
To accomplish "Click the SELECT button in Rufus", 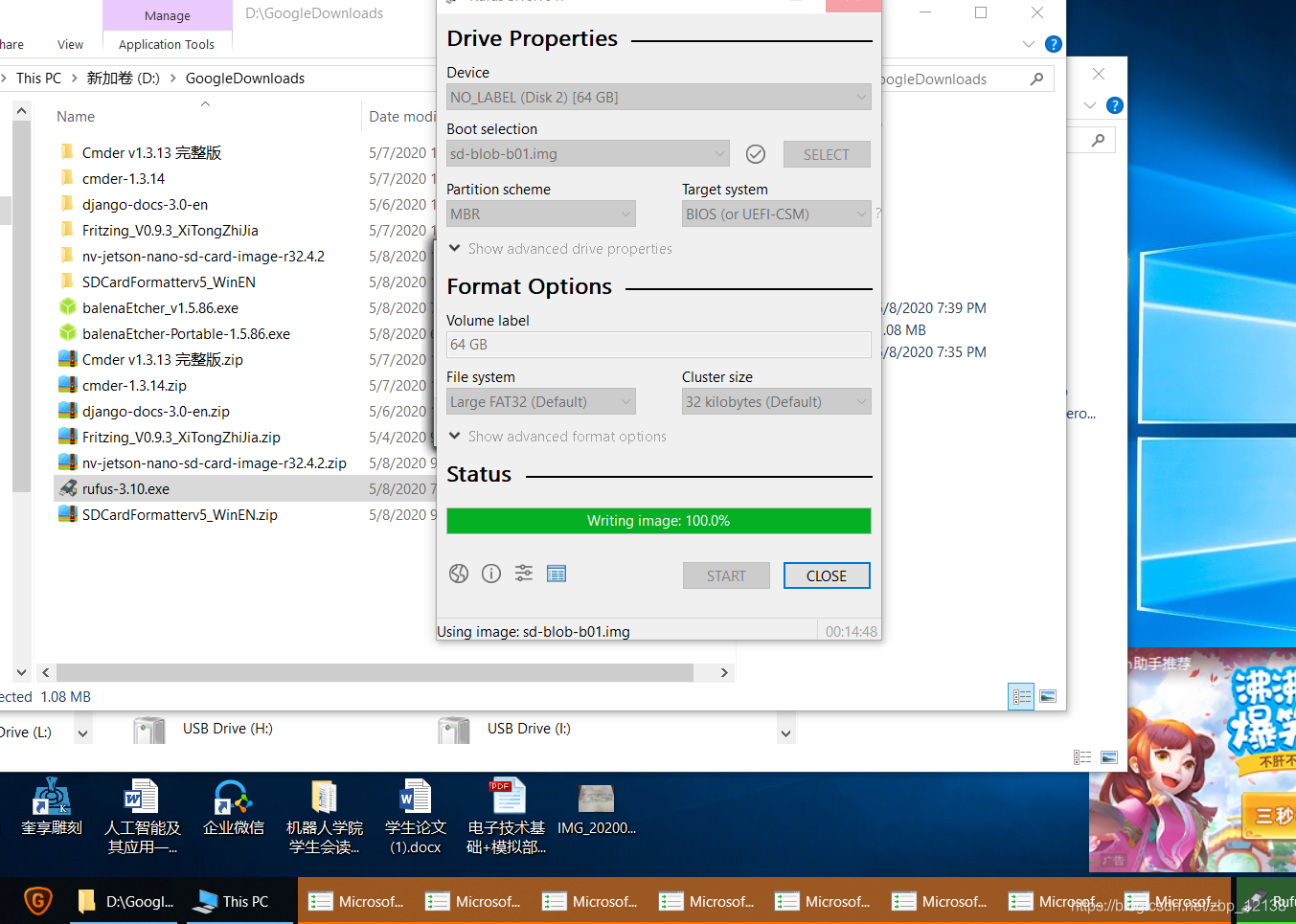I will 827,154.
